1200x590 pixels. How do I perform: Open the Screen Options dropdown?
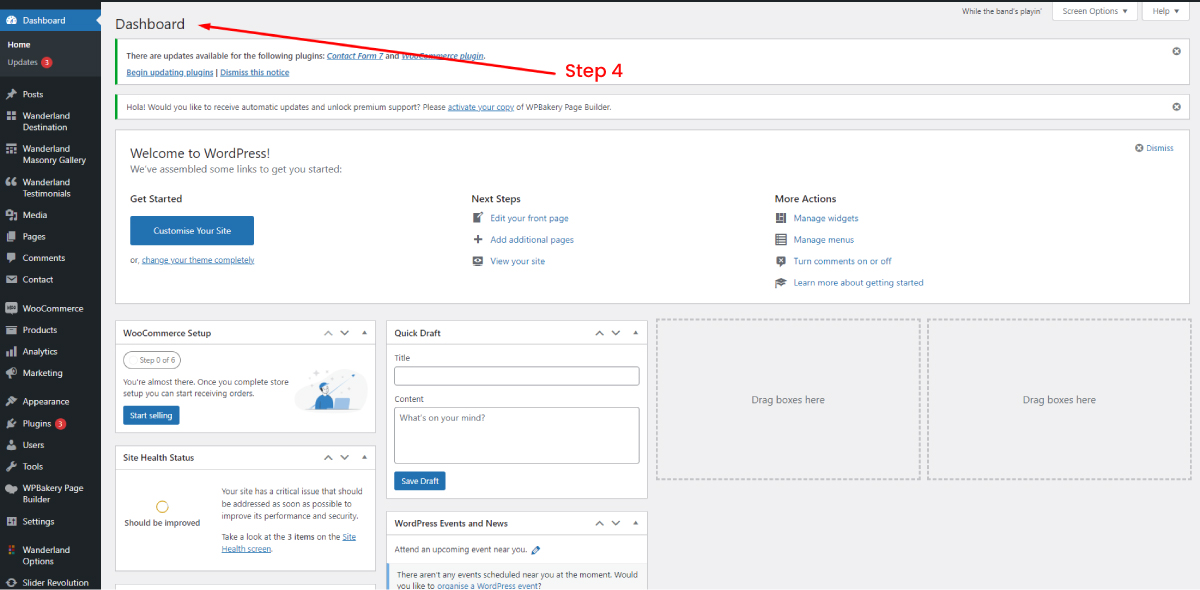[x=1095, y=11]
